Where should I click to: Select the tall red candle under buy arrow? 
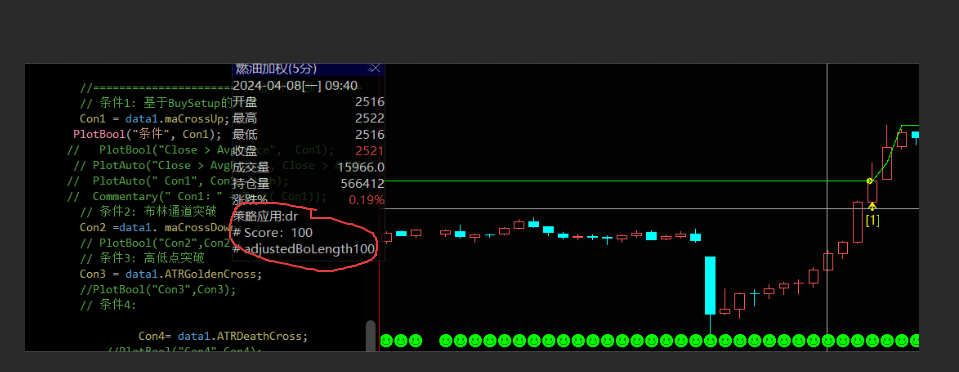[x=858, y=223]
